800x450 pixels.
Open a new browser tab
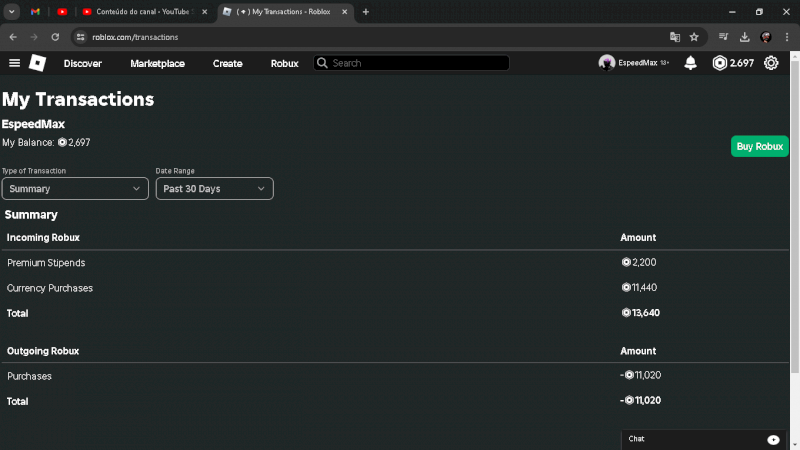tap(365, 12)
